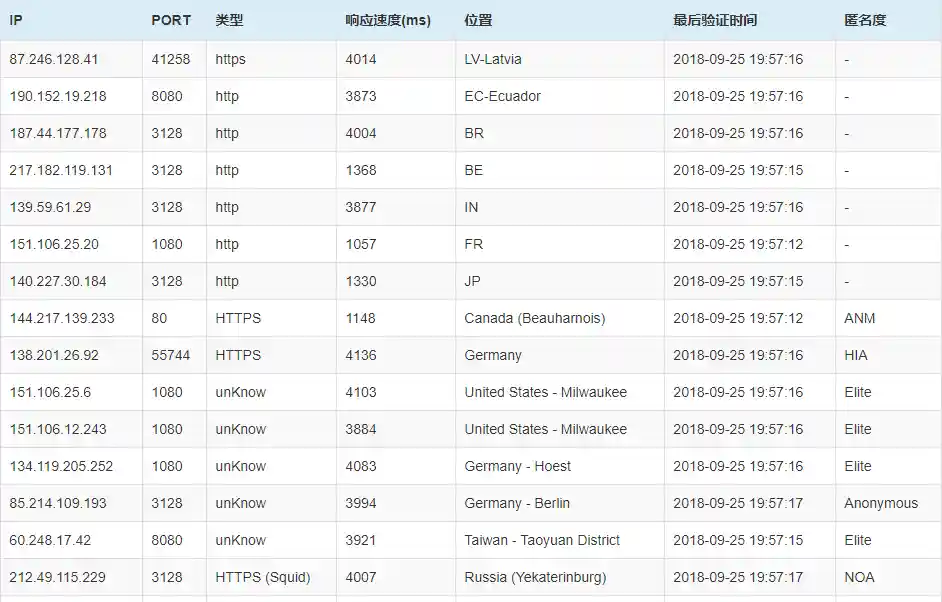Click the PORT column header
This screenshot has height=602, width=942.
(171, 20)
